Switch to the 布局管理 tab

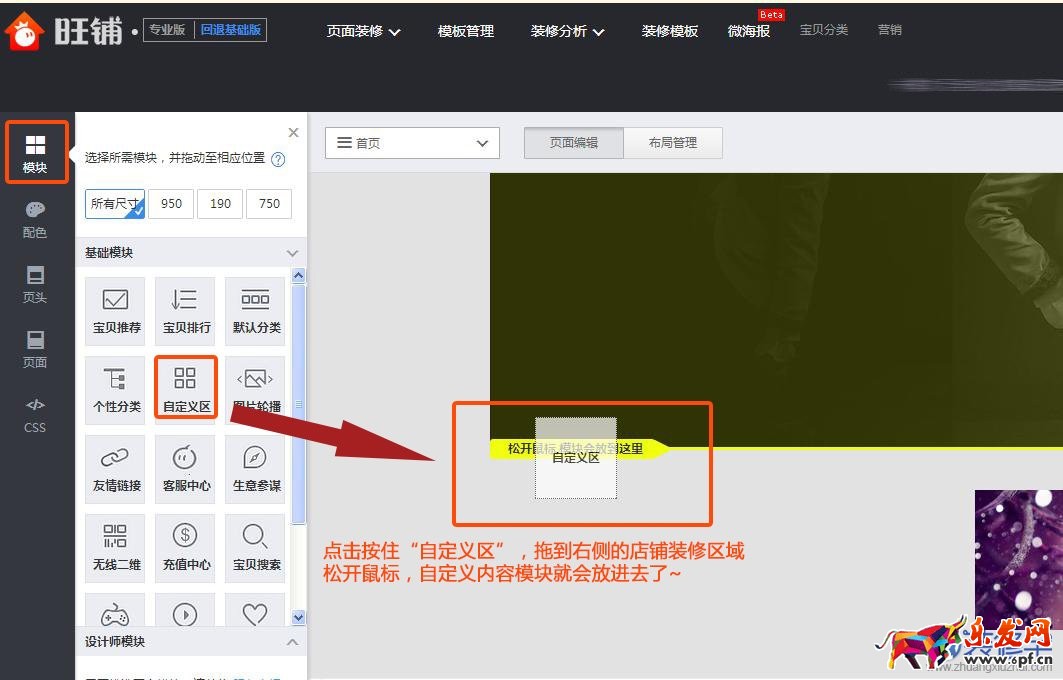point(672,142)
